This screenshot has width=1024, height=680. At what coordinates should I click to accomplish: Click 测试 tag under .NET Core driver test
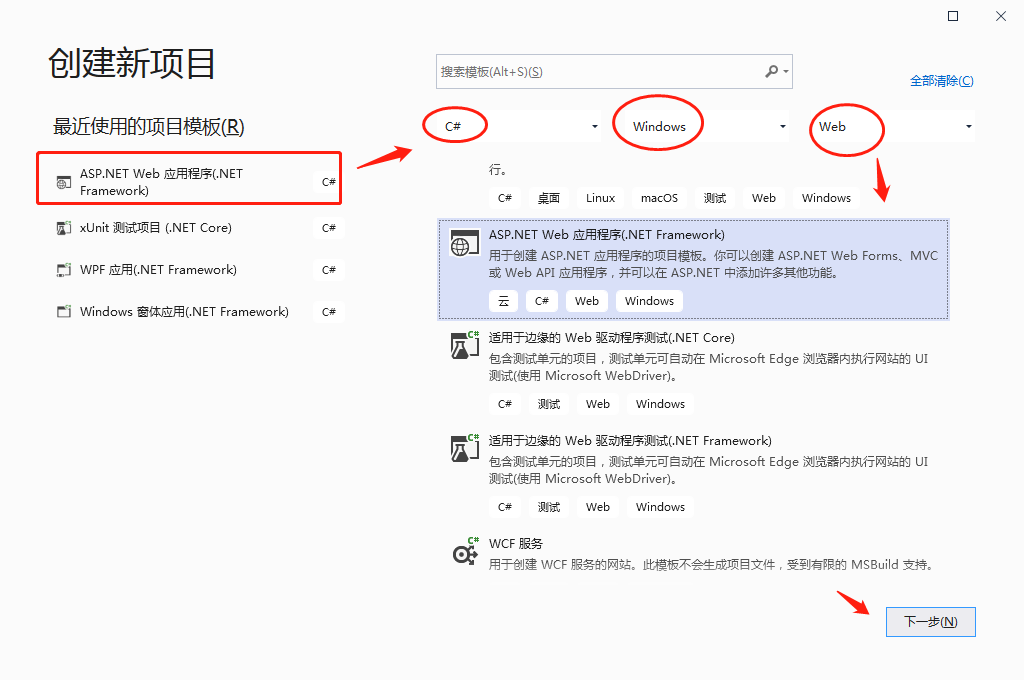pos(549,404)
